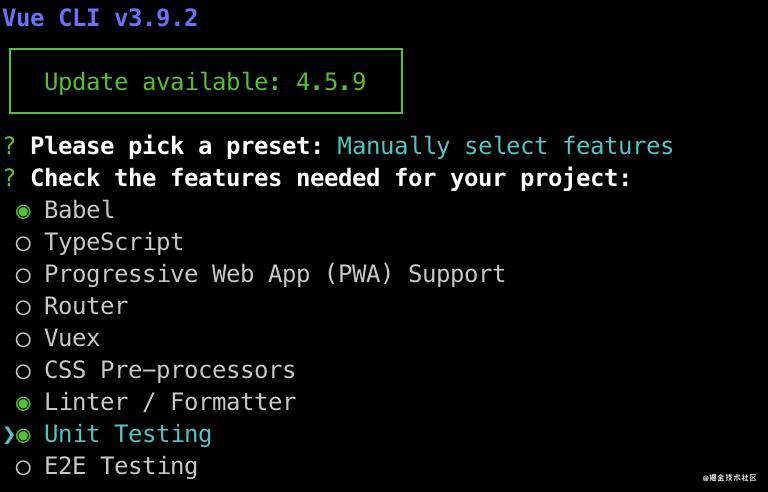This screenshot has width=768, height=492.
Task: Click the E2E Testing label
Action: pyautogui.click(x=121, y=467)
